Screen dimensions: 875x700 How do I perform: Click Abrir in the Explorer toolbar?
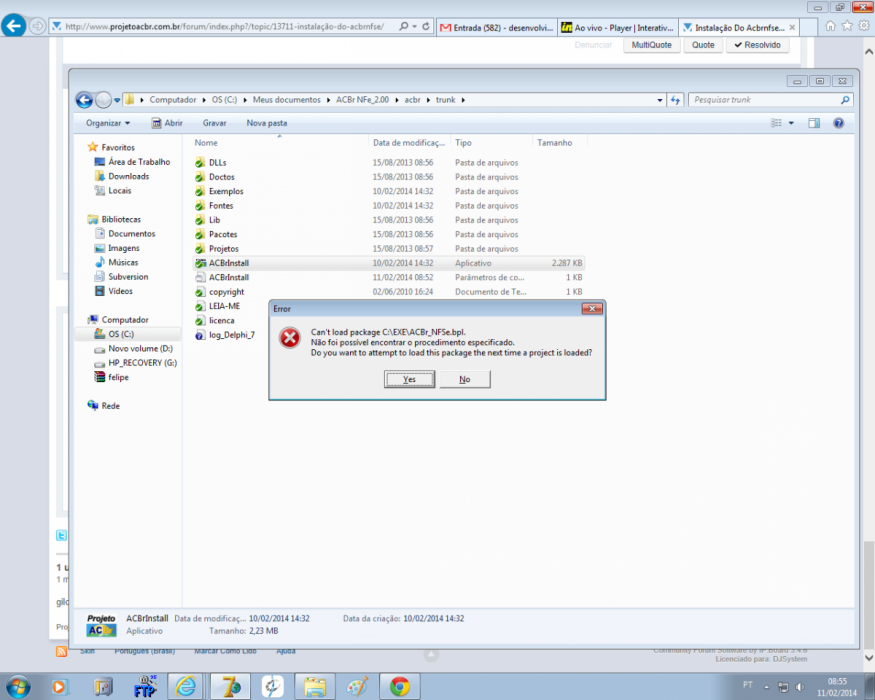pyautogui.click(x=167, y=123)
